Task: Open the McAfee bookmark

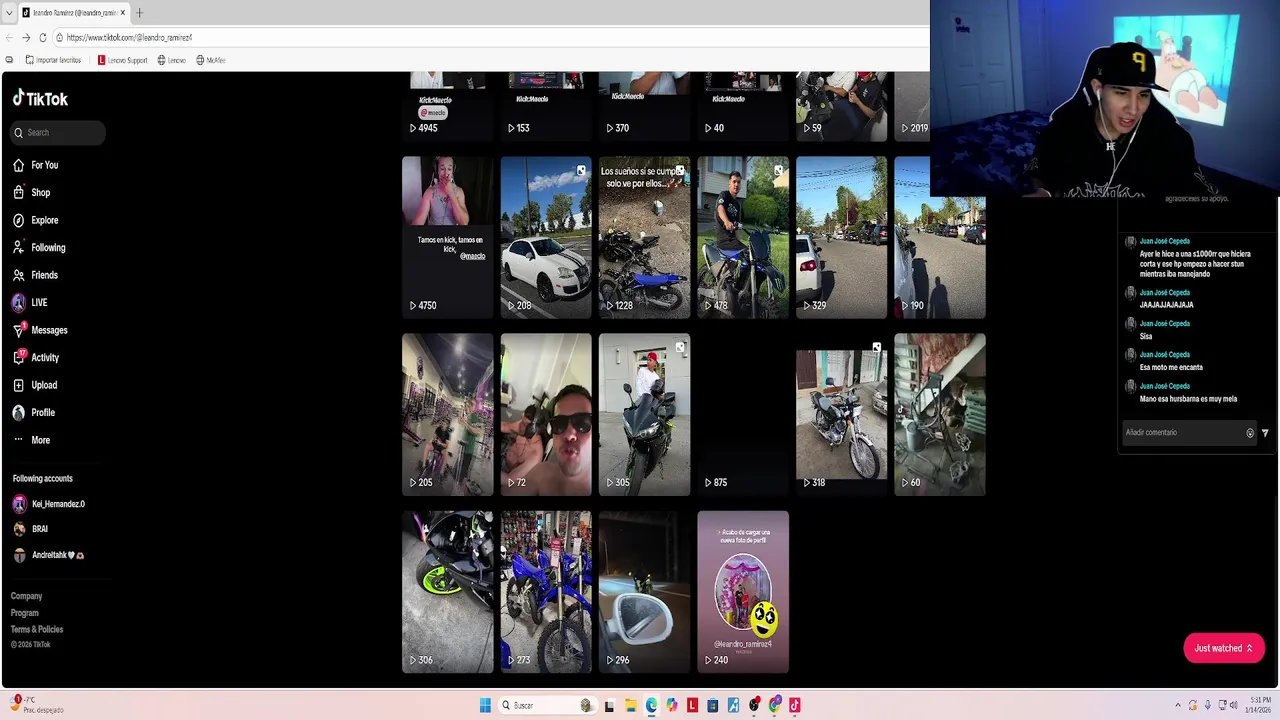Action: pyautogui.click(x=211, y=60)
